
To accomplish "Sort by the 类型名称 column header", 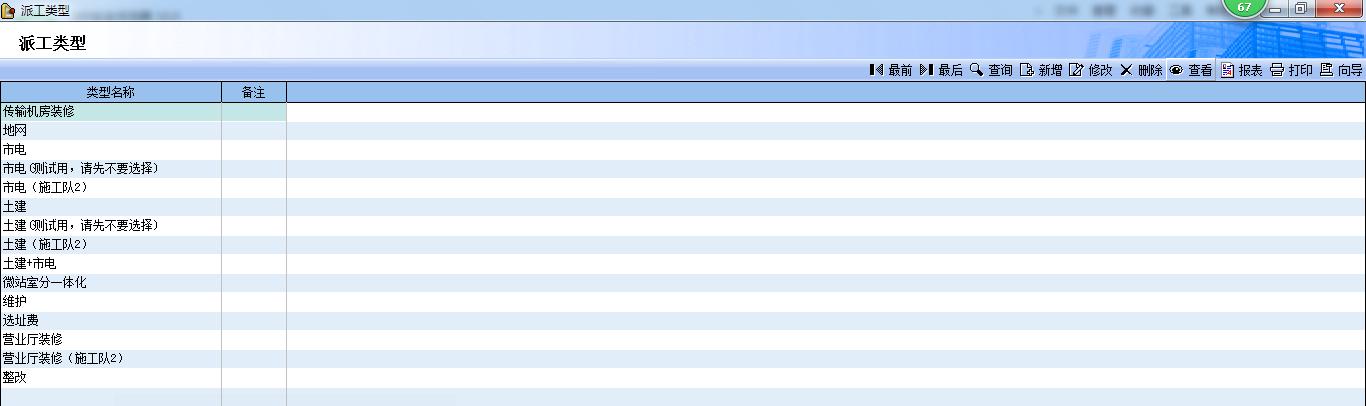I will [x=110, y=92].
